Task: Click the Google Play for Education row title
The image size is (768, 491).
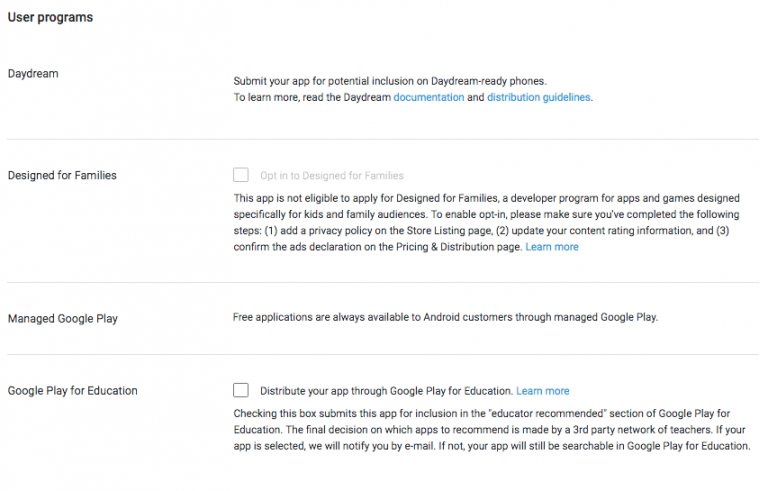Action: (x=73, y=391)
